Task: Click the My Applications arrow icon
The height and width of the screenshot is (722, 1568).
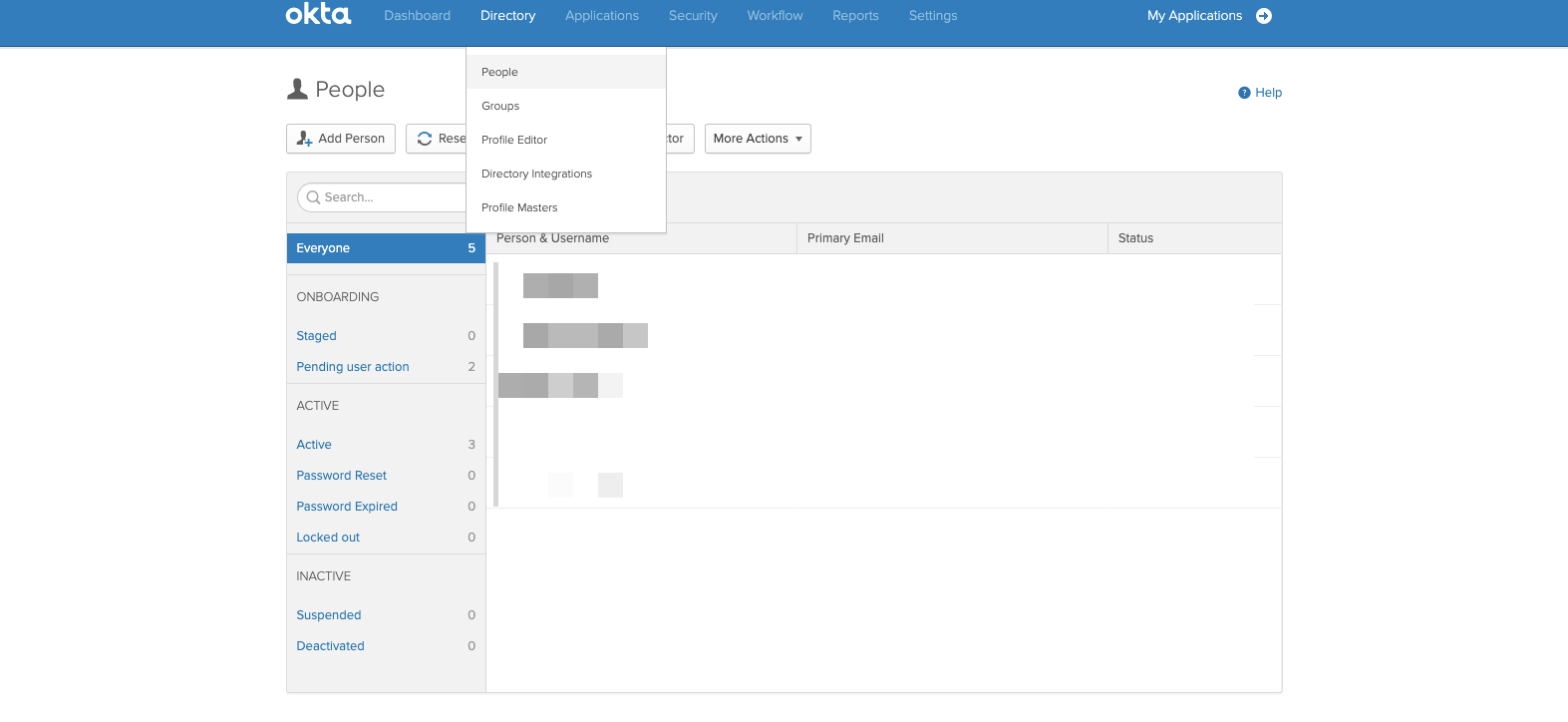Action: (1264, 16)
